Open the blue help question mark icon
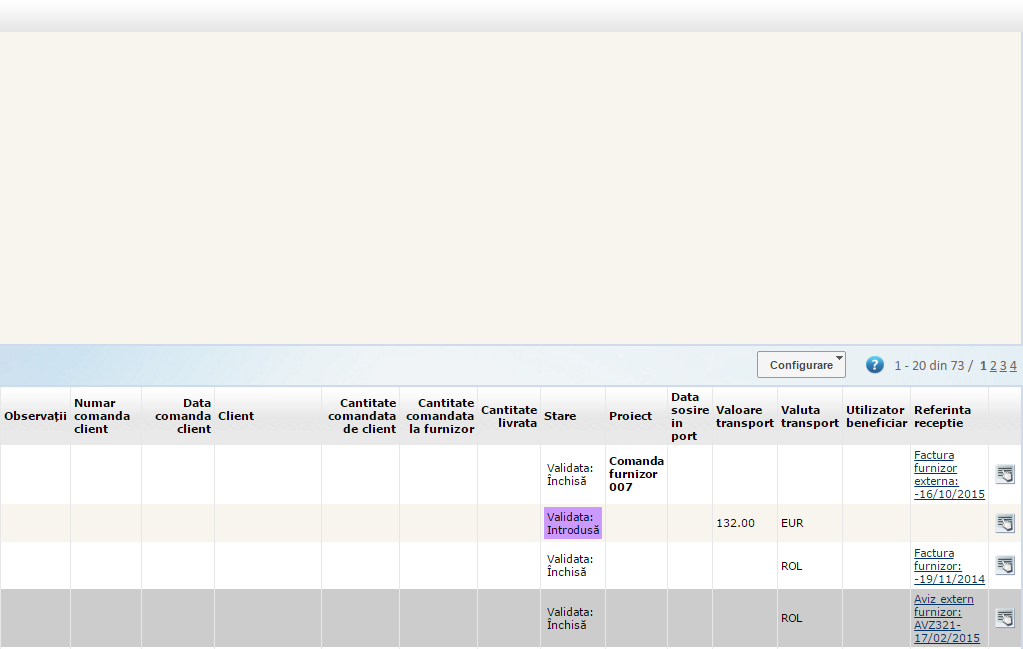 click(x=875, y=365)
